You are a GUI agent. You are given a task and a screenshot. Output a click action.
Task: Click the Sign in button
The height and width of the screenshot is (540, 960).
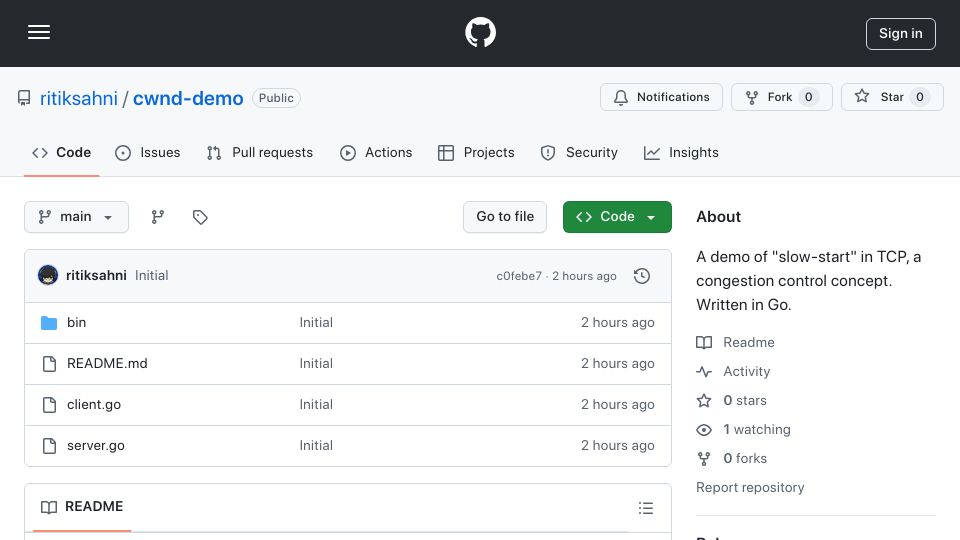(x=901, y=34)
